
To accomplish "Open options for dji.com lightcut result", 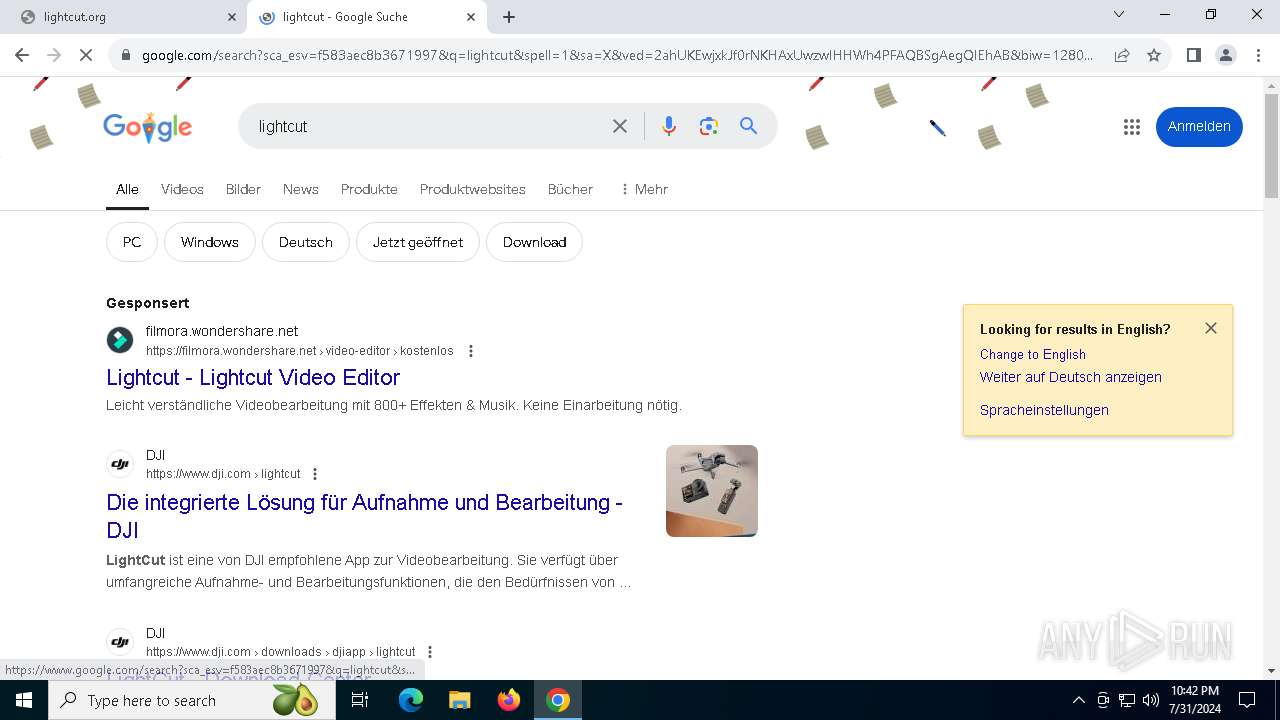I will coord(315,474).
